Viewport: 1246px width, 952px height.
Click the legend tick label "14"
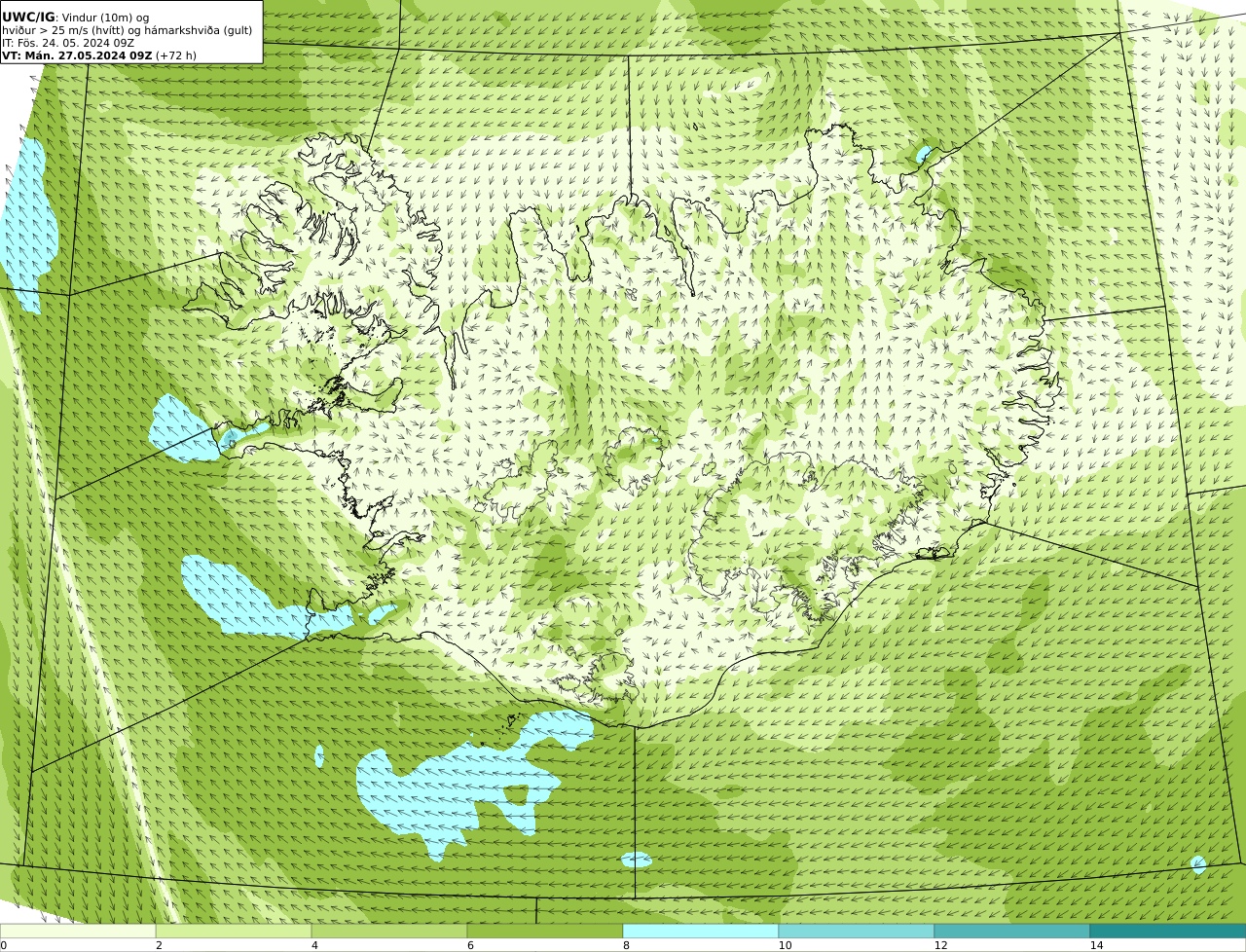[x=1096, y=945]
